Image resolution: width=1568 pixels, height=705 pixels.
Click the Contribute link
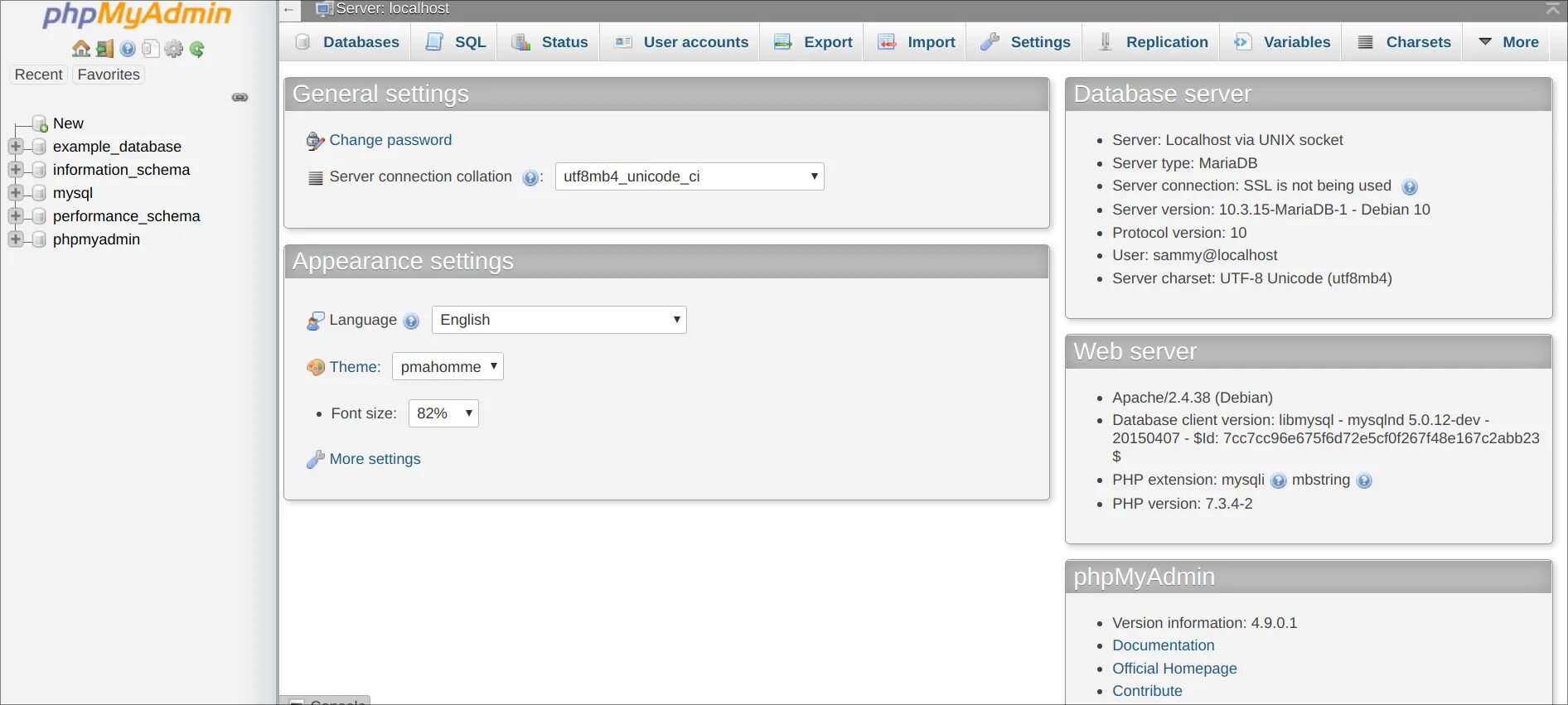coord(1147,691)
